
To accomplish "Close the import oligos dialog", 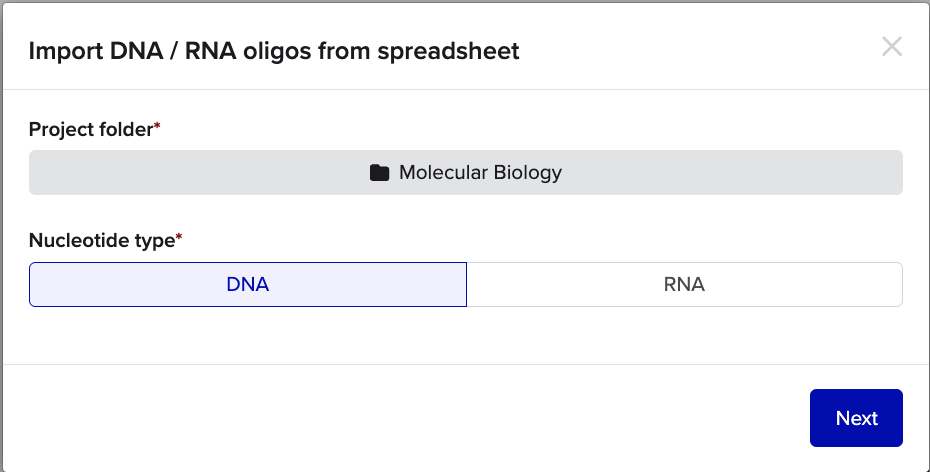I will click(x=891, y=47).
